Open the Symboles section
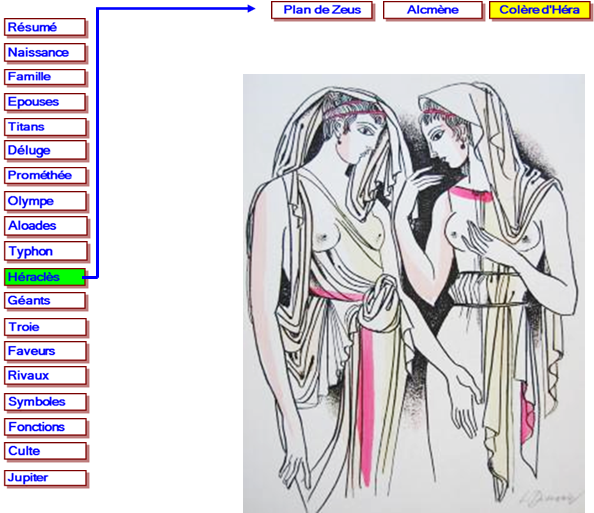594x513 pixels. [x=45, y=402]
